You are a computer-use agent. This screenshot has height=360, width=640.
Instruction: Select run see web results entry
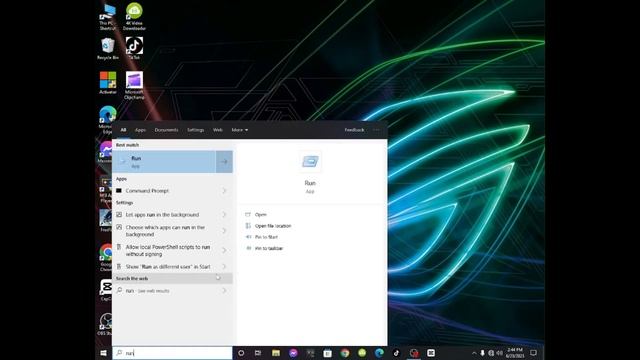(x=165, y=291)
